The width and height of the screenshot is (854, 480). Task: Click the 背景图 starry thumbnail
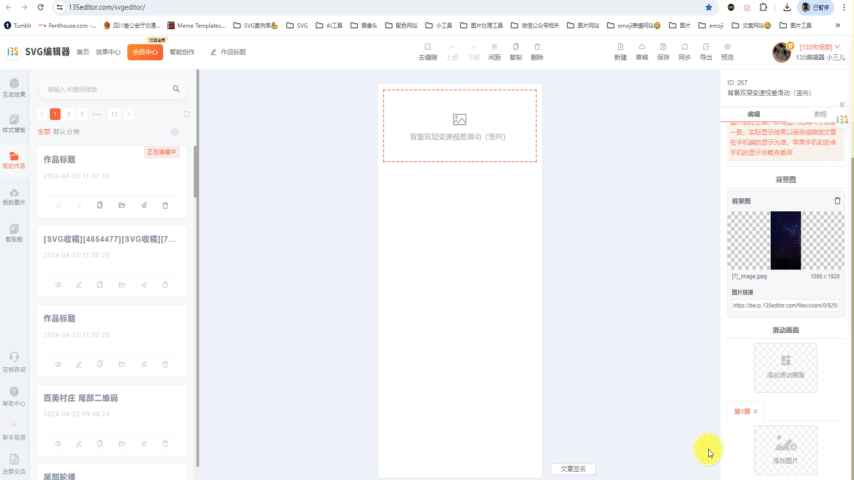point(785,240)
